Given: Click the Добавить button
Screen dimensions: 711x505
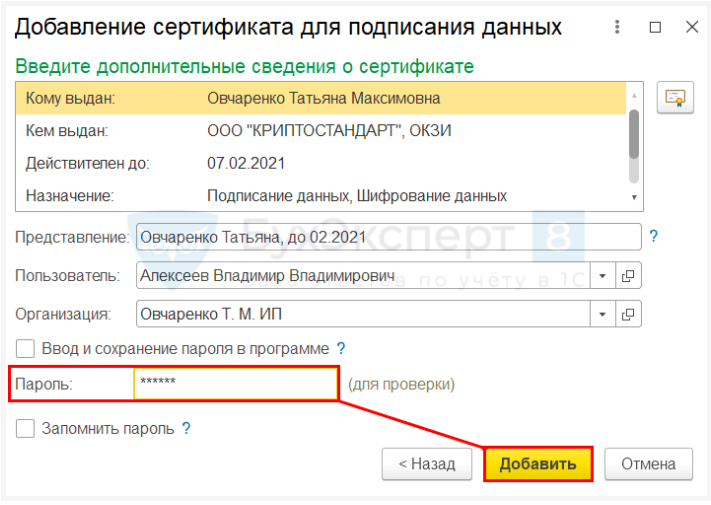Looking at the screenshot, I should [x=538, y=464].
